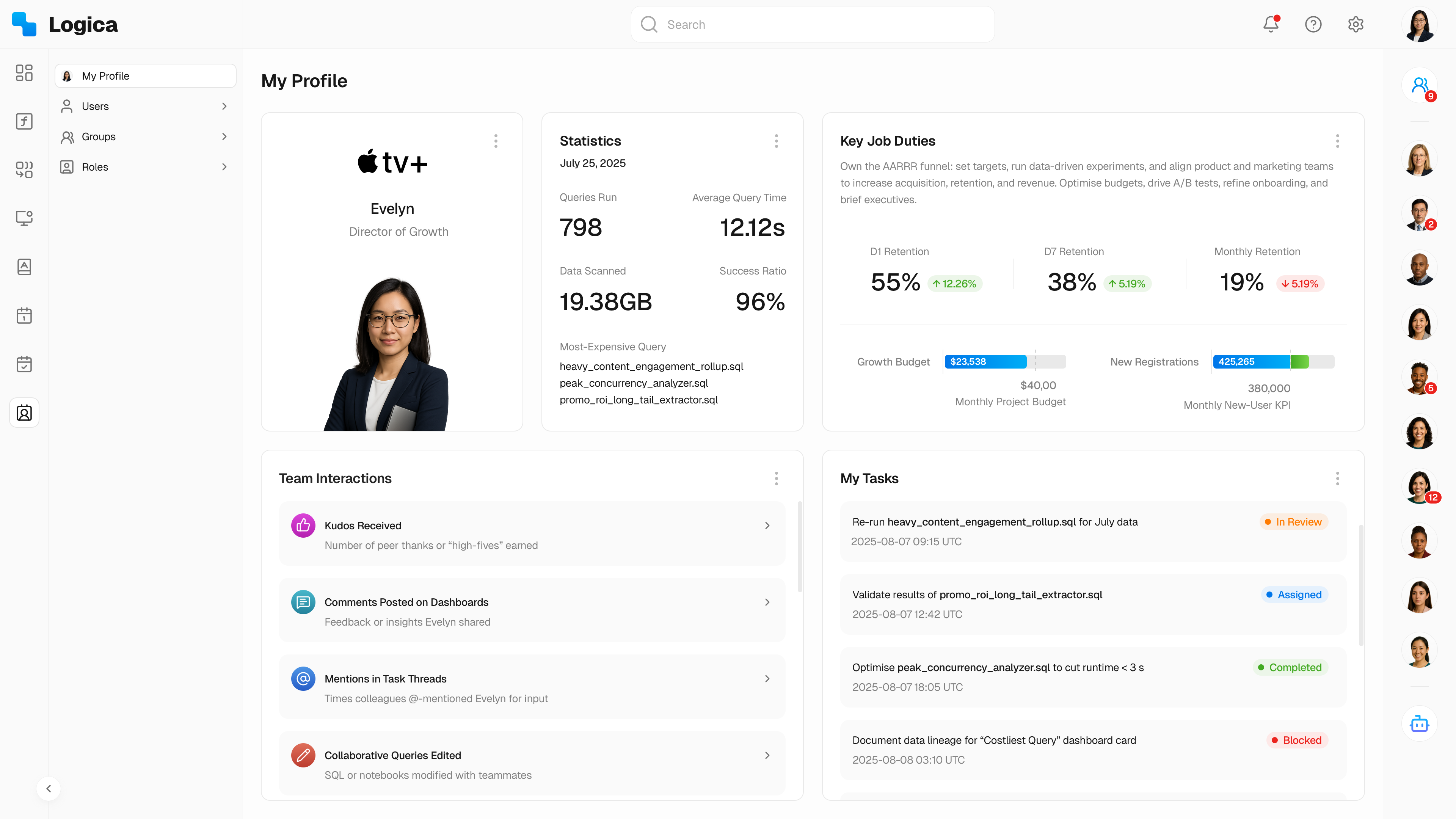Switch to the My Profile tab

click(145, 76)
